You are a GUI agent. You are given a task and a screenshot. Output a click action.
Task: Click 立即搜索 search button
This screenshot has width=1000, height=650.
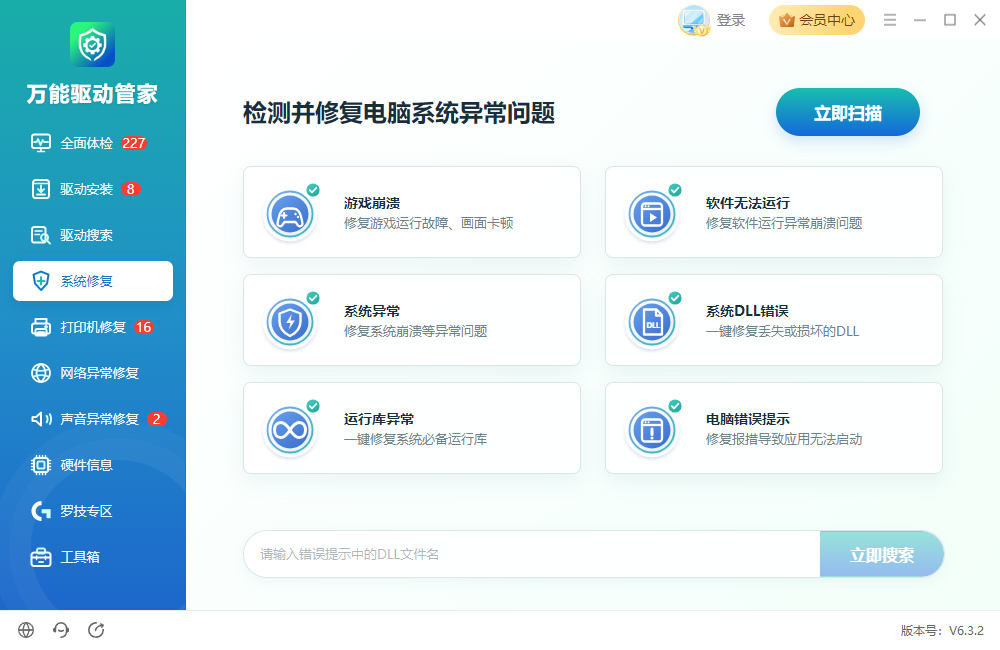881,554
